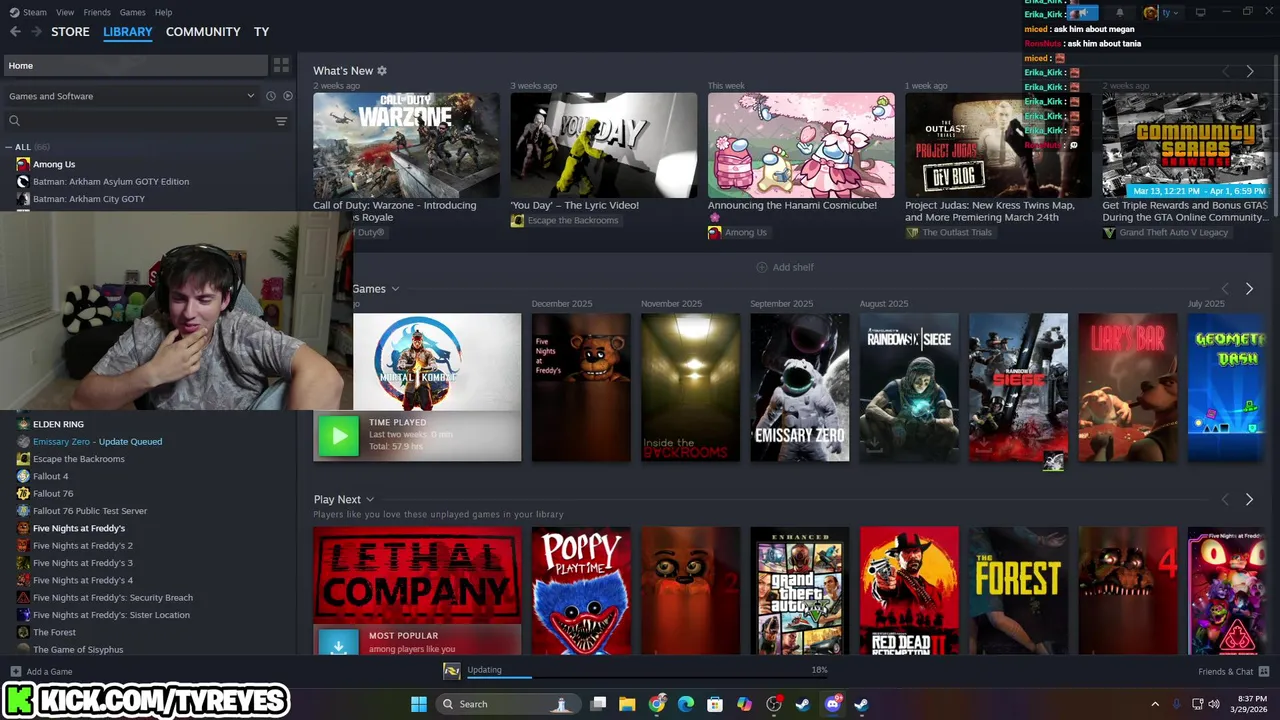1280x720 pixels.
Task: Select Fallout 4 in library list
Action: 51,476
